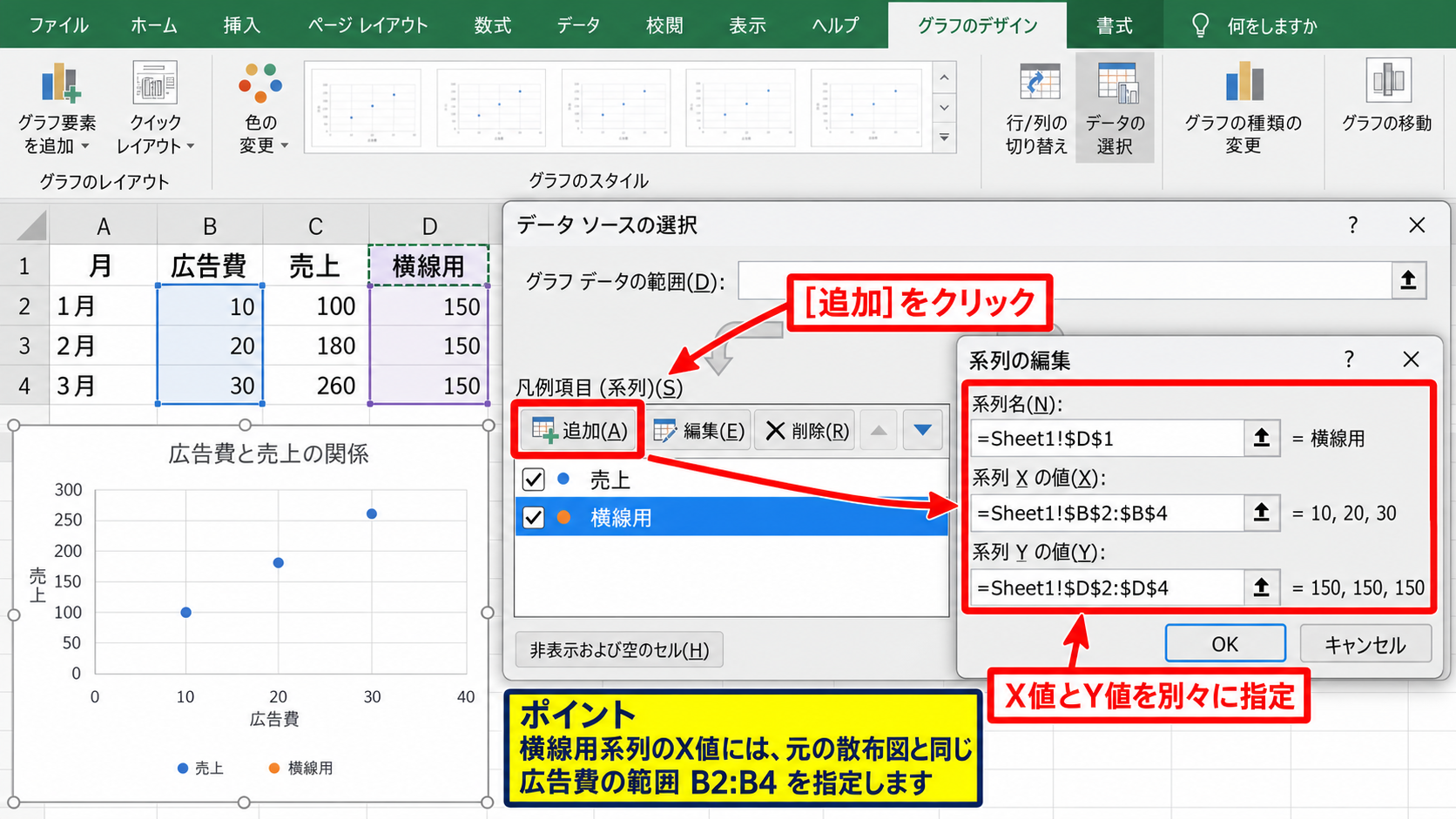Click the lightbulb Tell Me (何をしますか) icon
Image resolution: width=1456 pixels, height=819 pixels.
[x=1200, y=25]
